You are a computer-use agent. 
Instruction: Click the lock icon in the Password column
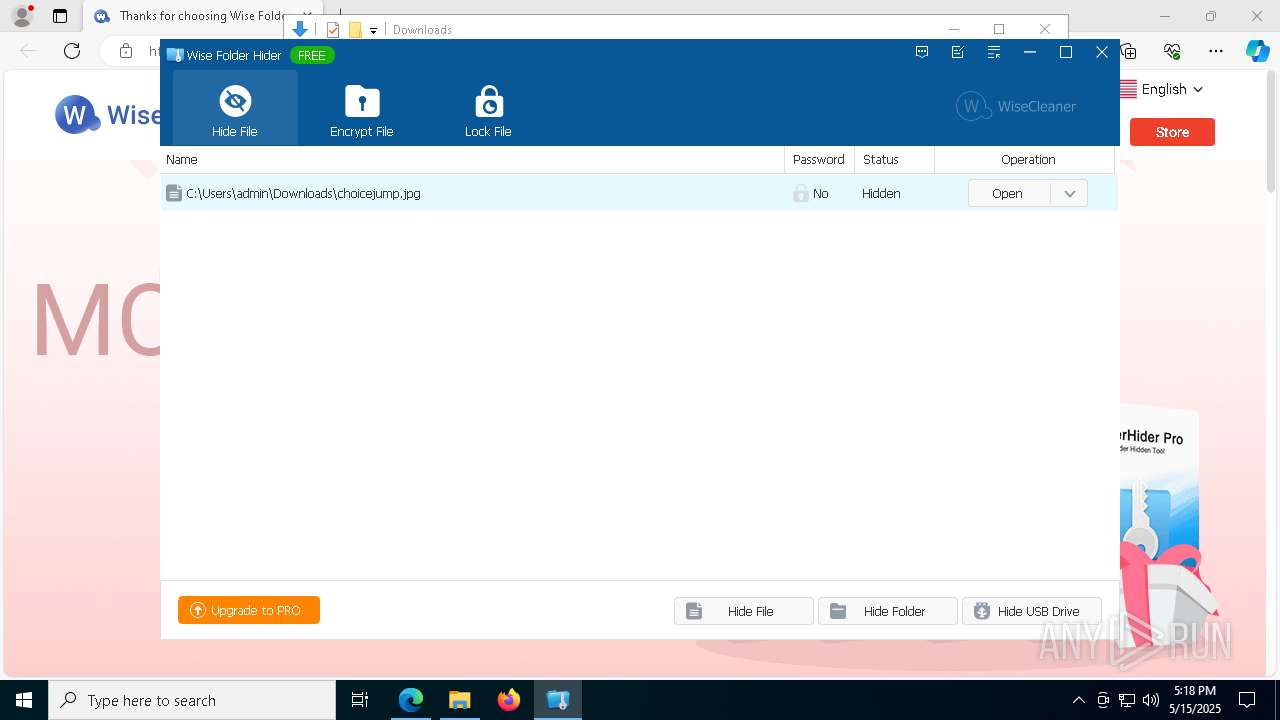[x=801, y=193]
